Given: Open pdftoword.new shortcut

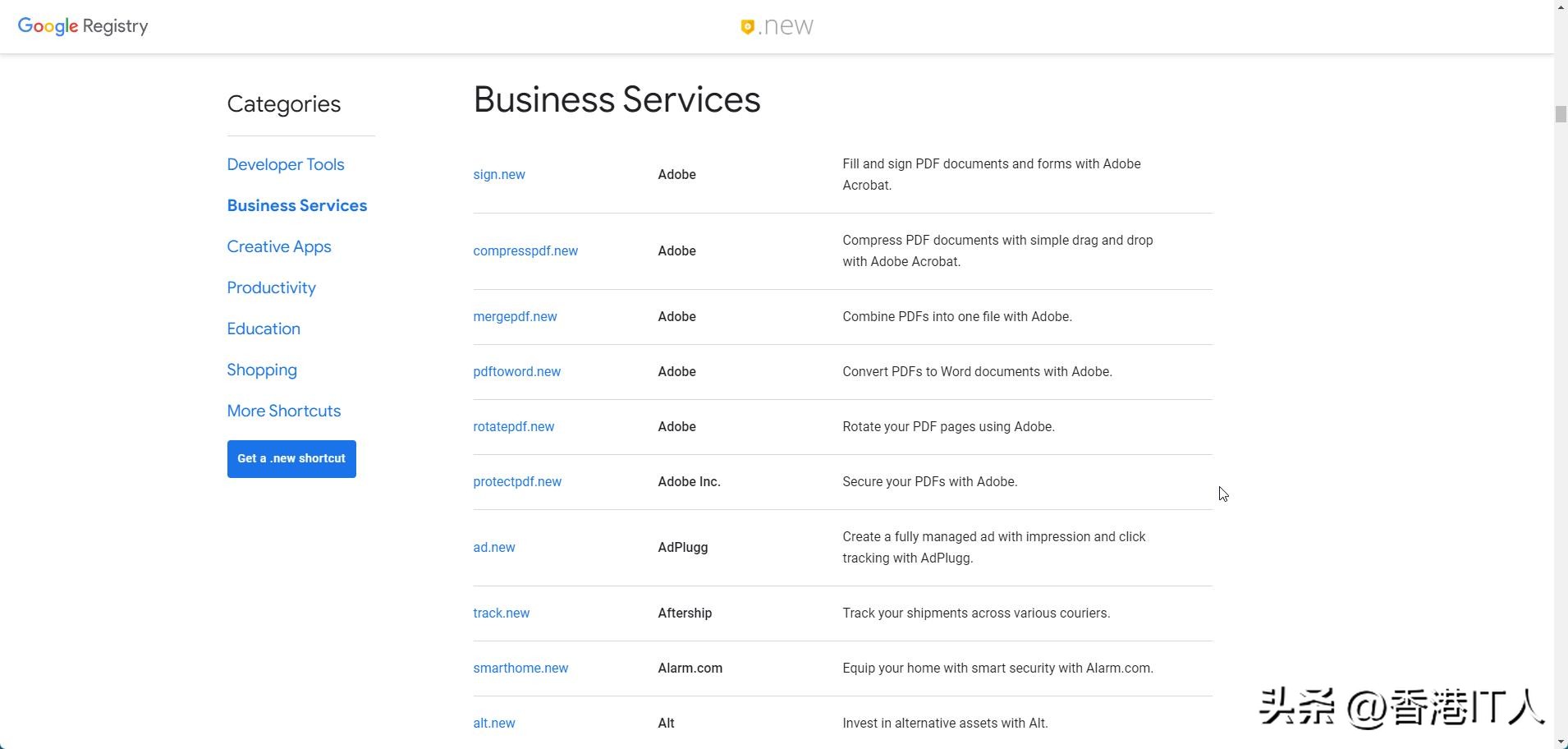Looking at the screenshot, I should click(517, 372).
